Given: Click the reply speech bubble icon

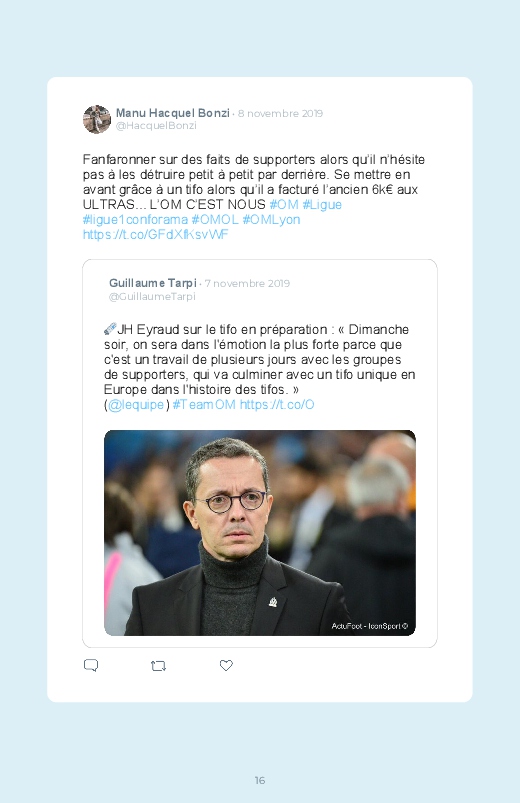Looking at the screenshot, I should [x=91, y=665].
